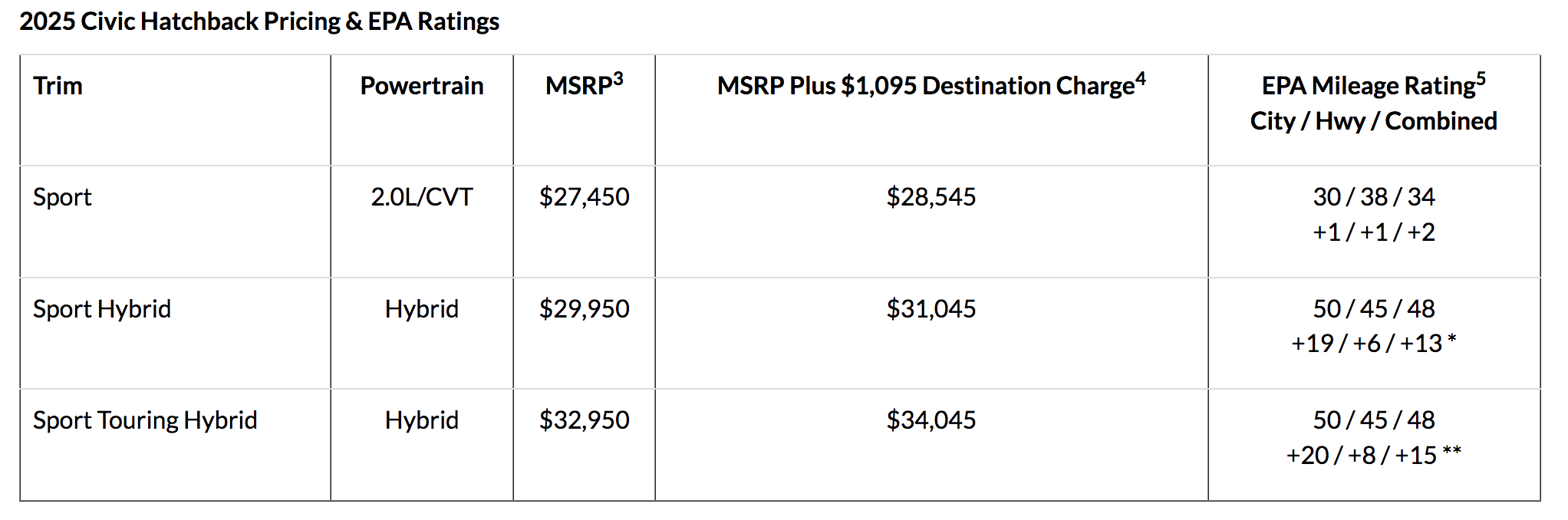Click the 30 / 38 / 34 mileage rating
Viewport: 1568px width, 520px height.
[x=1373, y=197]
